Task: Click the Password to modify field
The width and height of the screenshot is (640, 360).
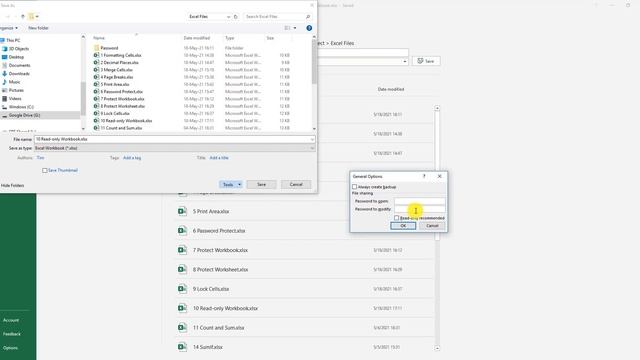Action: pyautogui.click(x=420, y=209)
